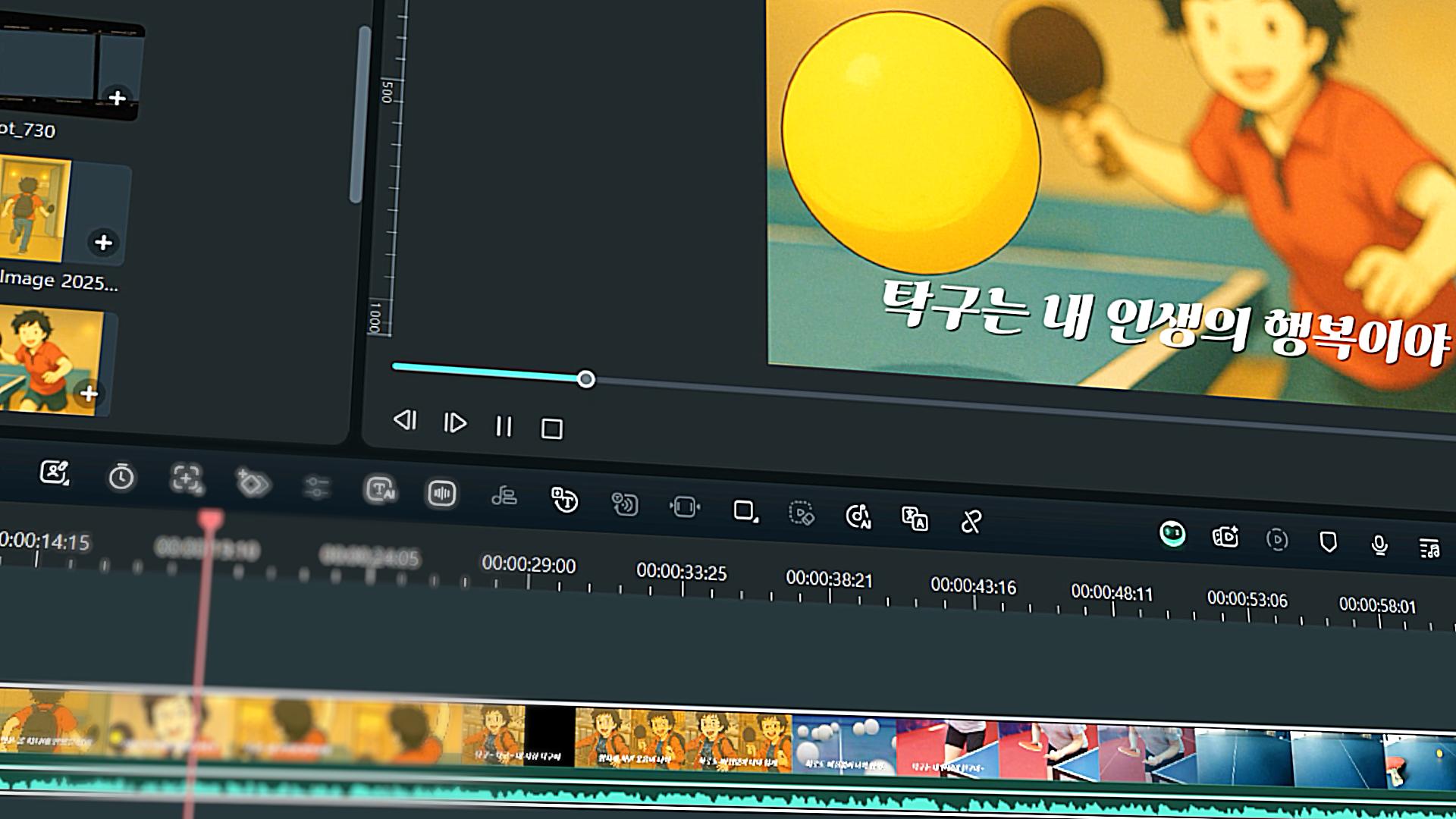Open the speed timer tool
The width and height of the screenshot is (1456, 819).
pos(121,477)
